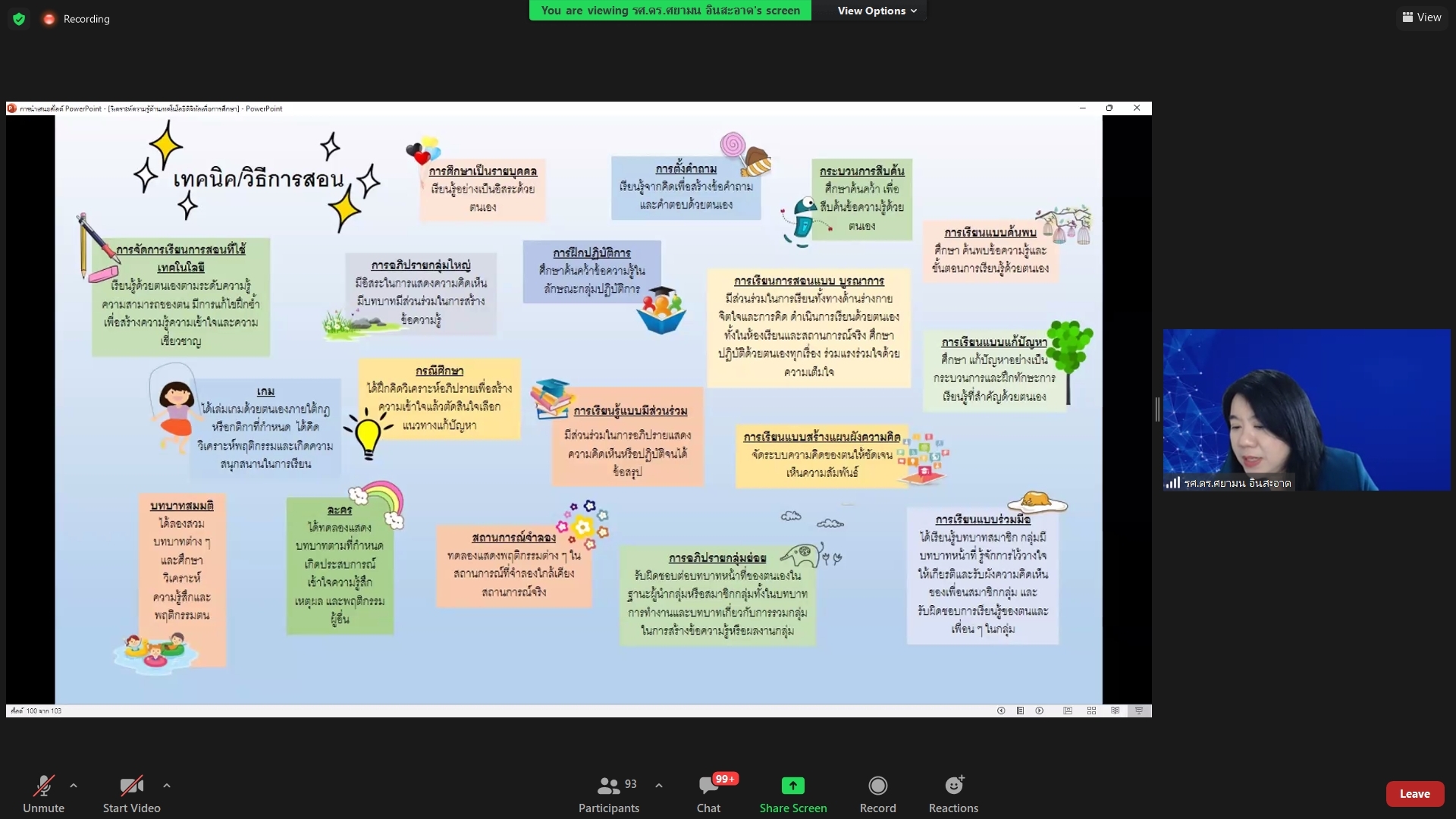Click the technology-based learning management heading
Viewport: 1456px width, 819px height.
click(x=180, y=258)
